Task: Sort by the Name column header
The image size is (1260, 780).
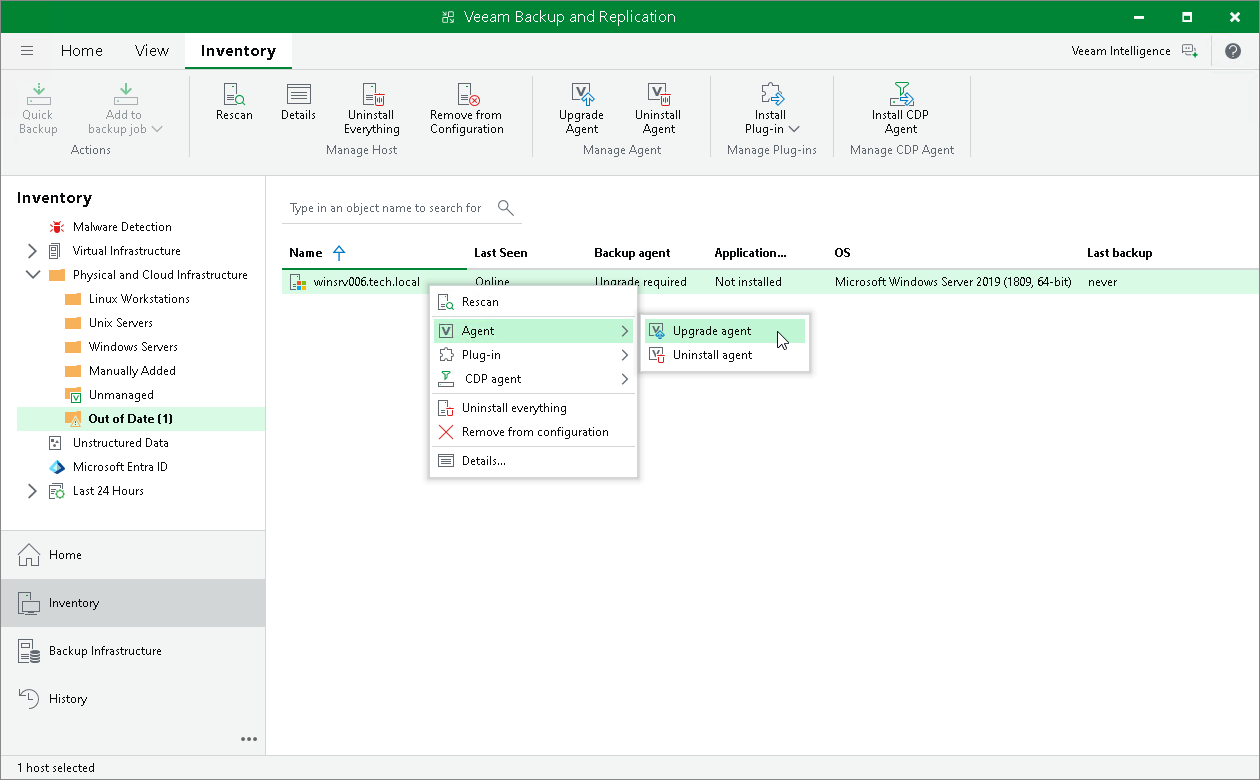Action: click(x=304, y=253)
